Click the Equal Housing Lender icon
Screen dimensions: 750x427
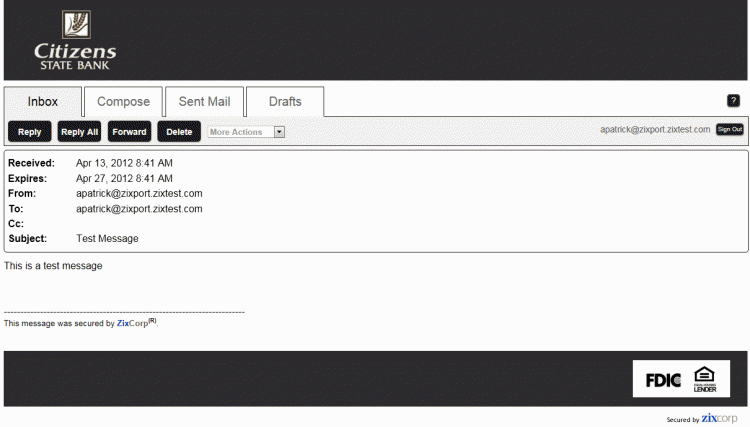pos(705,379)
